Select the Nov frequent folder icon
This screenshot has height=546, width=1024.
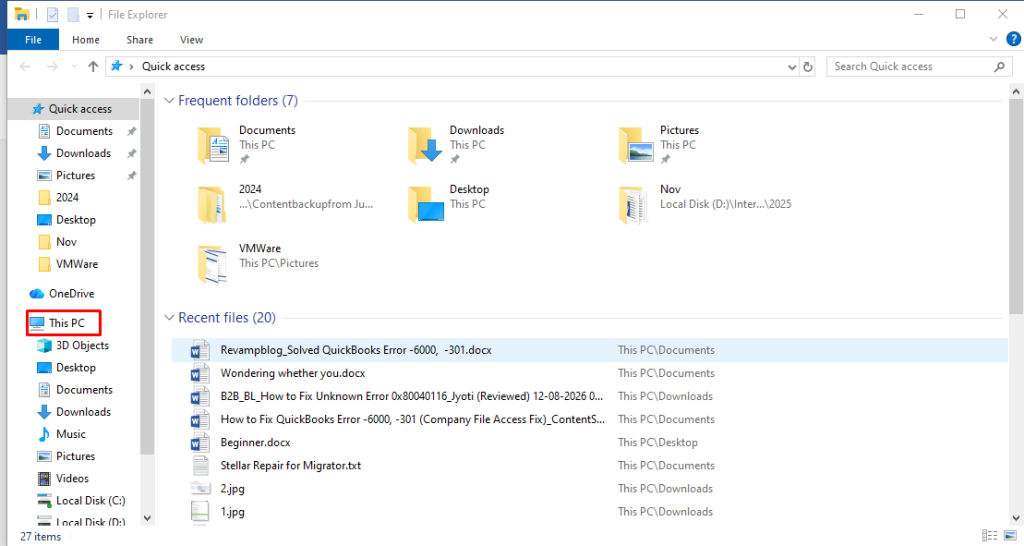tap(633, 204)
